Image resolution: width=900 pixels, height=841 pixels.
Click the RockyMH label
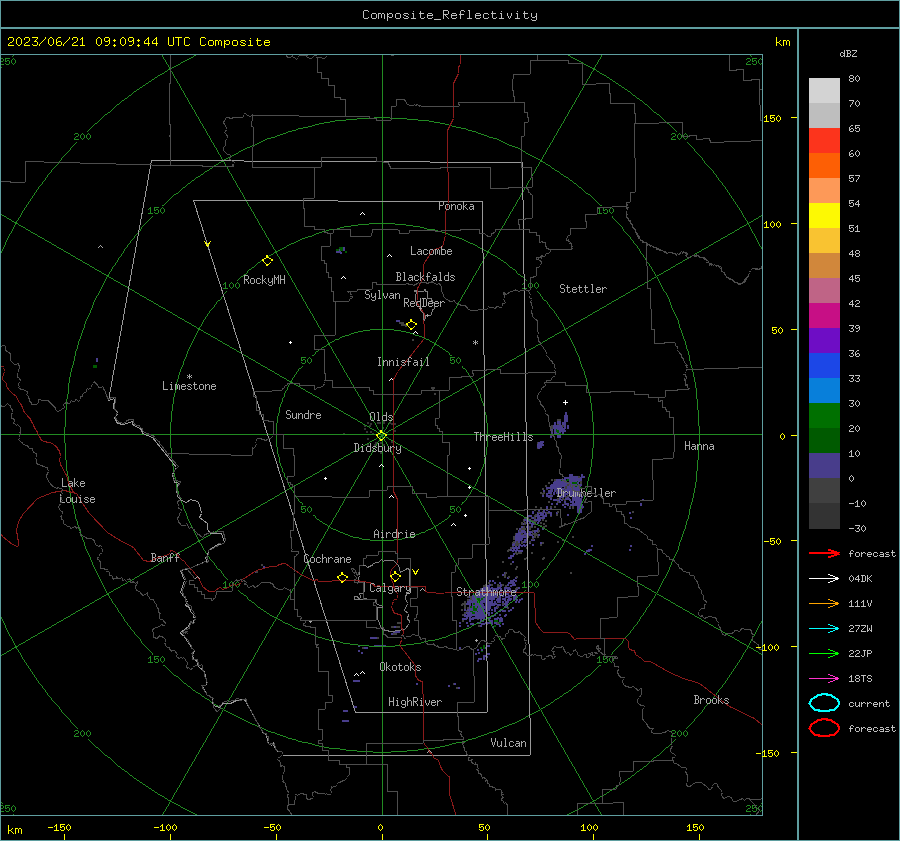pyautogui.click(x=264, y=280)
